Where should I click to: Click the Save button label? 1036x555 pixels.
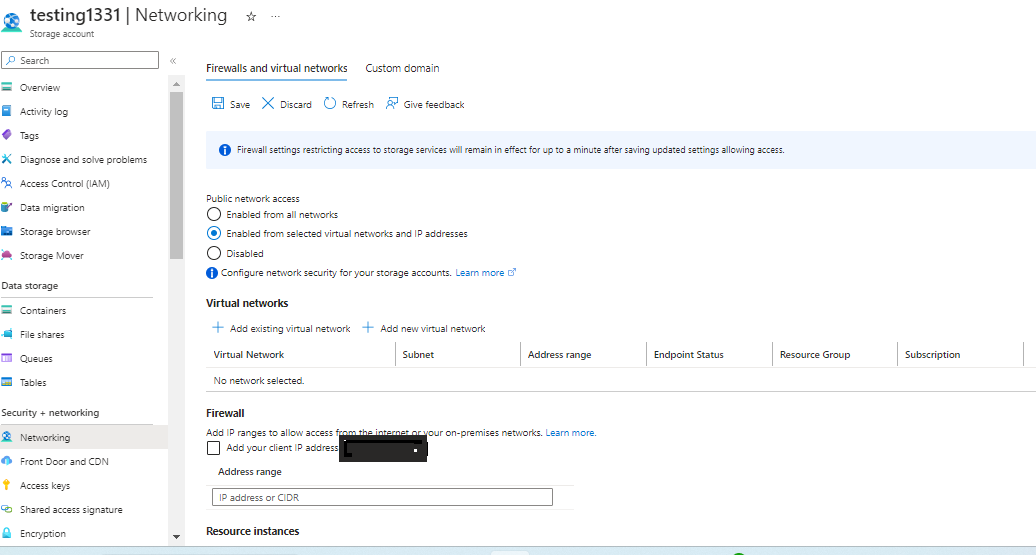240,104
